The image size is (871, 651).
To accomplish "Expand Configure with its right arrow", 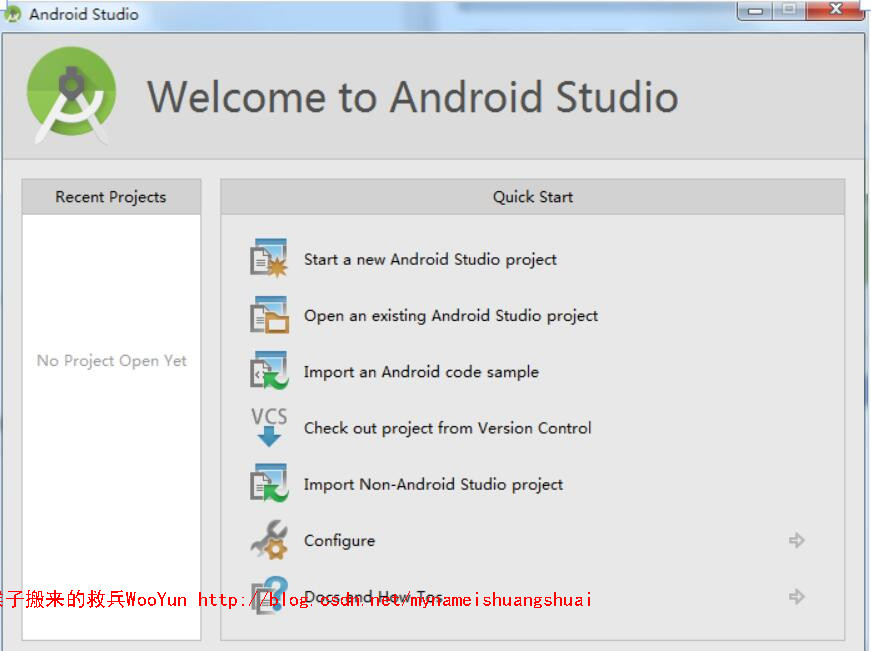I will tap(797, 540).
